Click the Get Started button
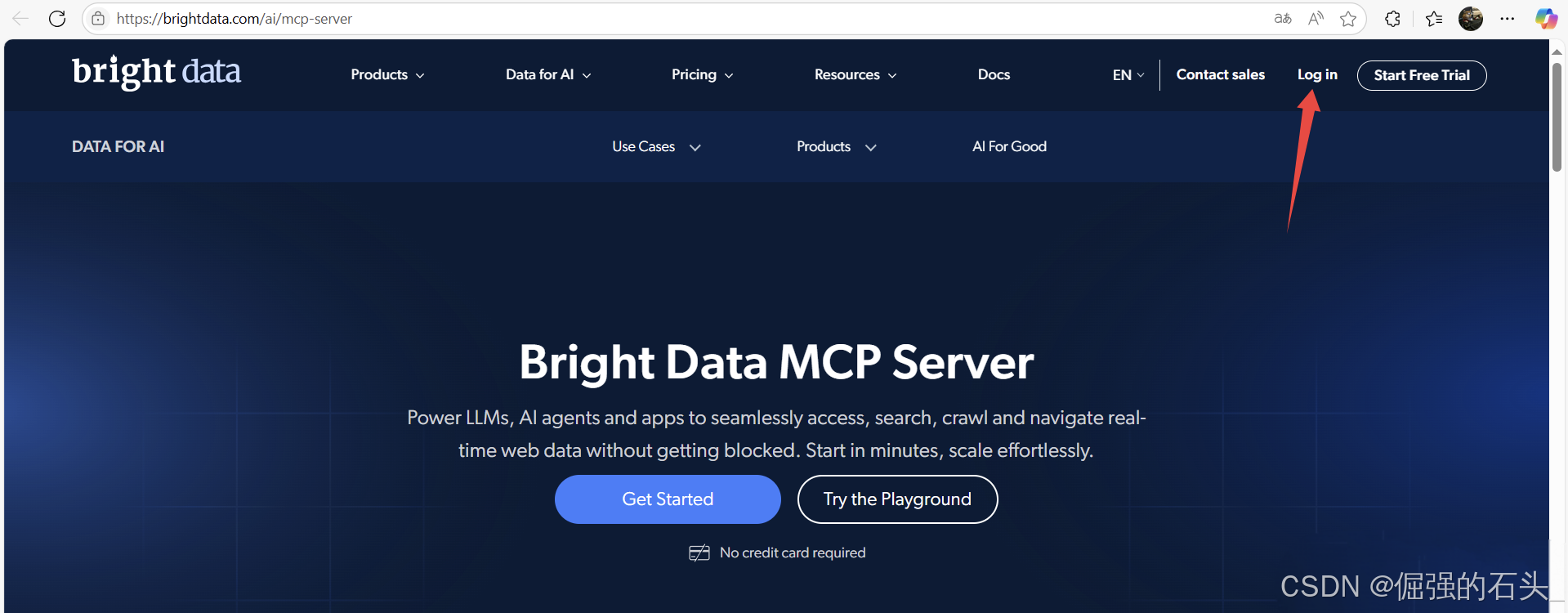1568x613 pixels. pyautogui.click(x=668, y=499)
